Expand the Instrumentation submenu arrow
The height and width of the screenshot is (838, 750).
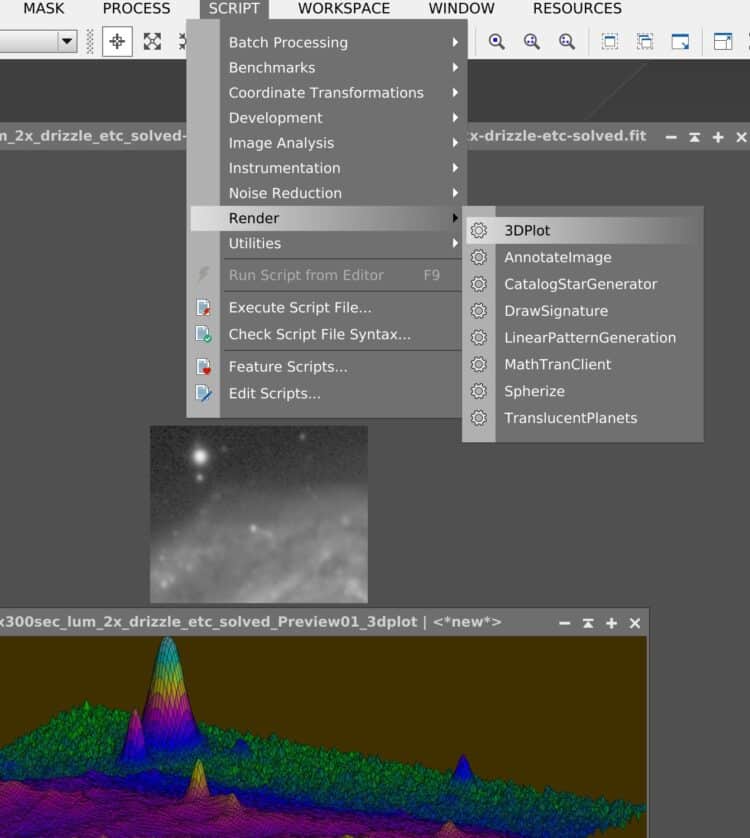point(455,167)
